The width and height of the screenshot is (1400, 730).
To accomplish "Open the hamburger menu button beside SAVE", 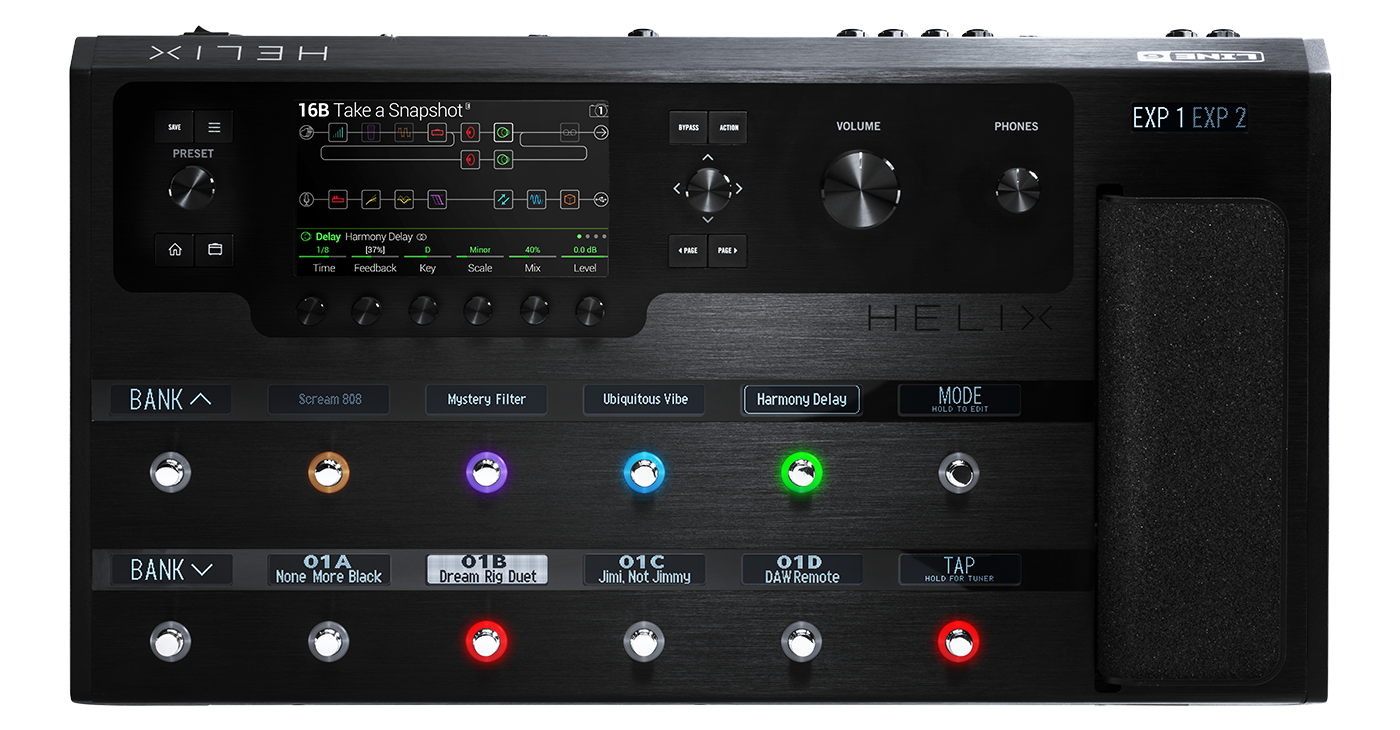I will coord(214,127).
